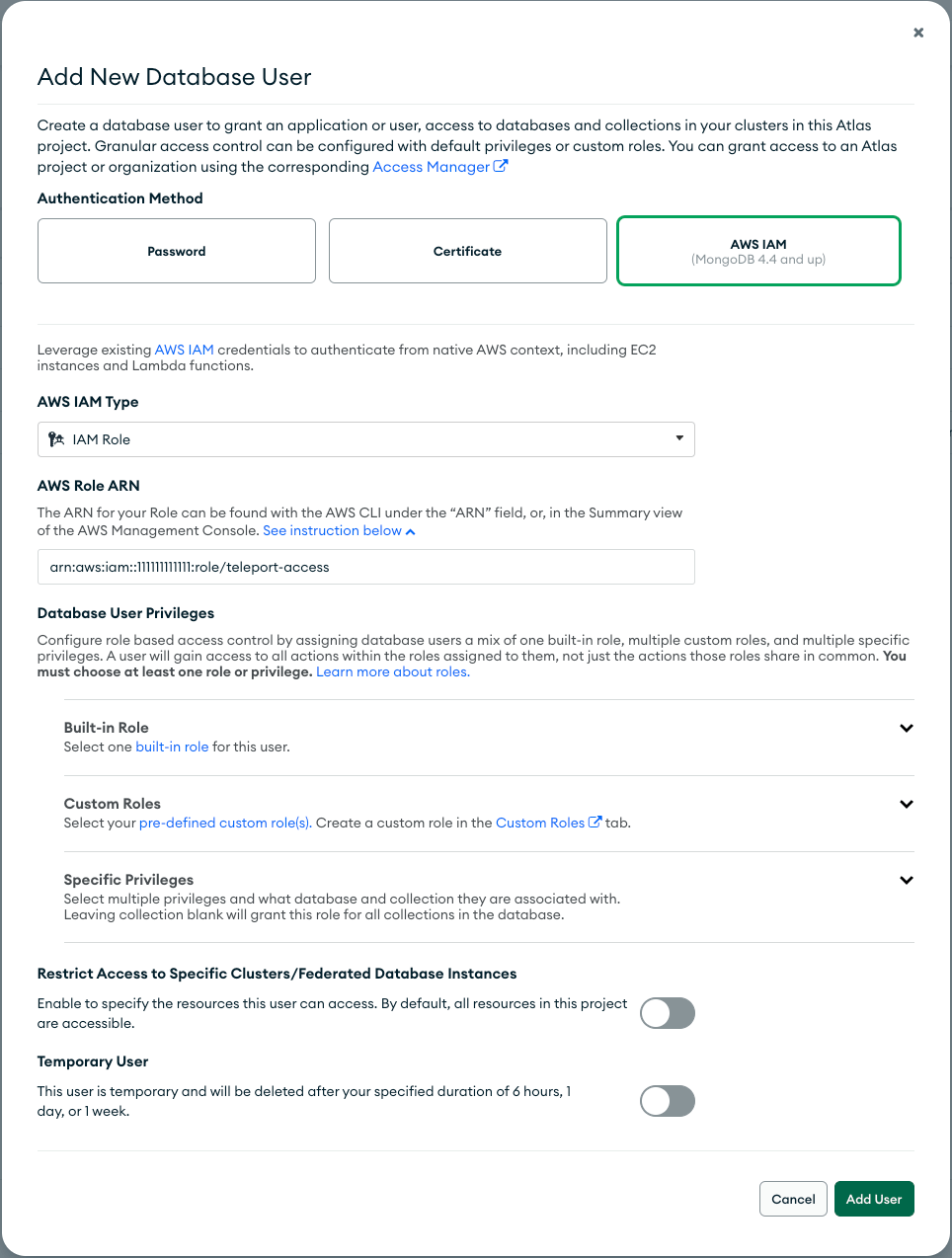Switch authentication method to Password
952x1258 pixels.
pyautogui.click(x=176, y=251)
